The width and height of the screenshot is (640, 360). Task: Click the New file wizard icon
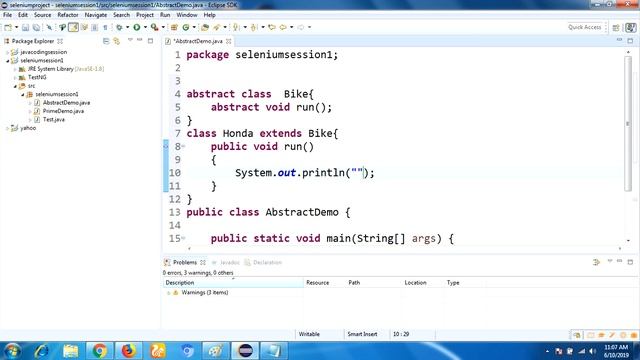coord(7,27)
